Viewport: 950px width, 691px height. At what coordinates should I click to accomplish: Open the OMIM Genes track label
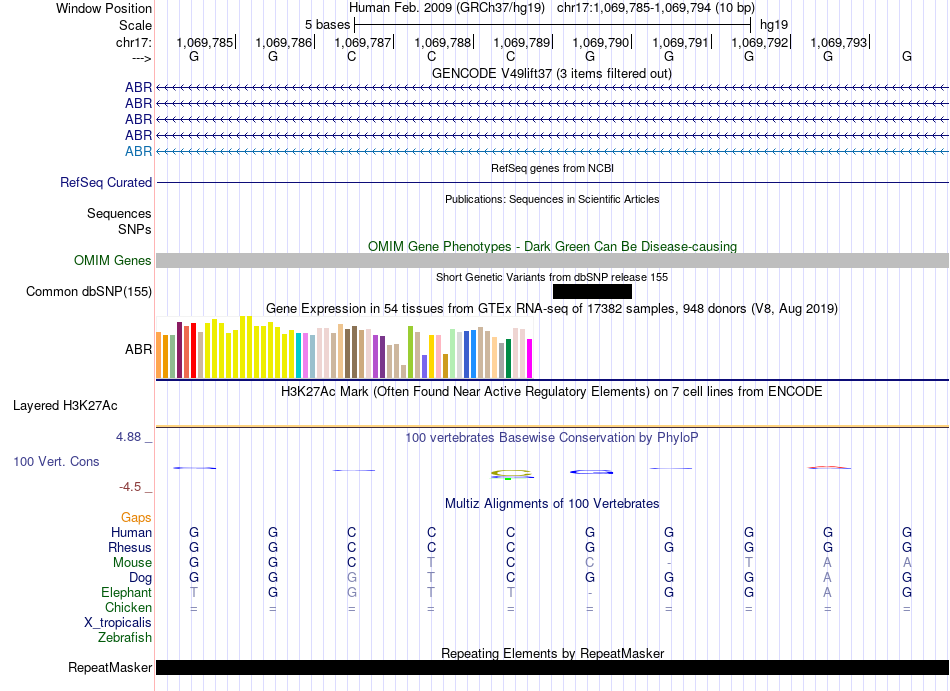[113, 260]
